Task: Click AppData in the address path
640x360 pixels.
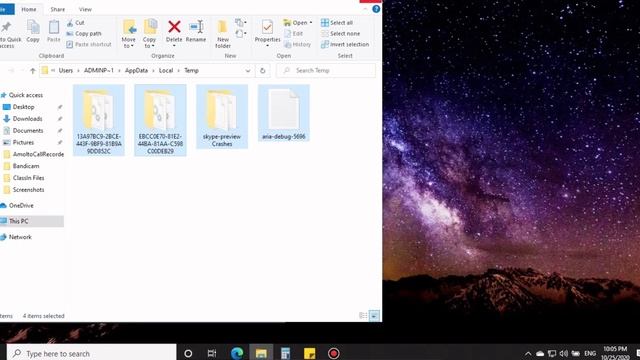Action: (136, 71)
